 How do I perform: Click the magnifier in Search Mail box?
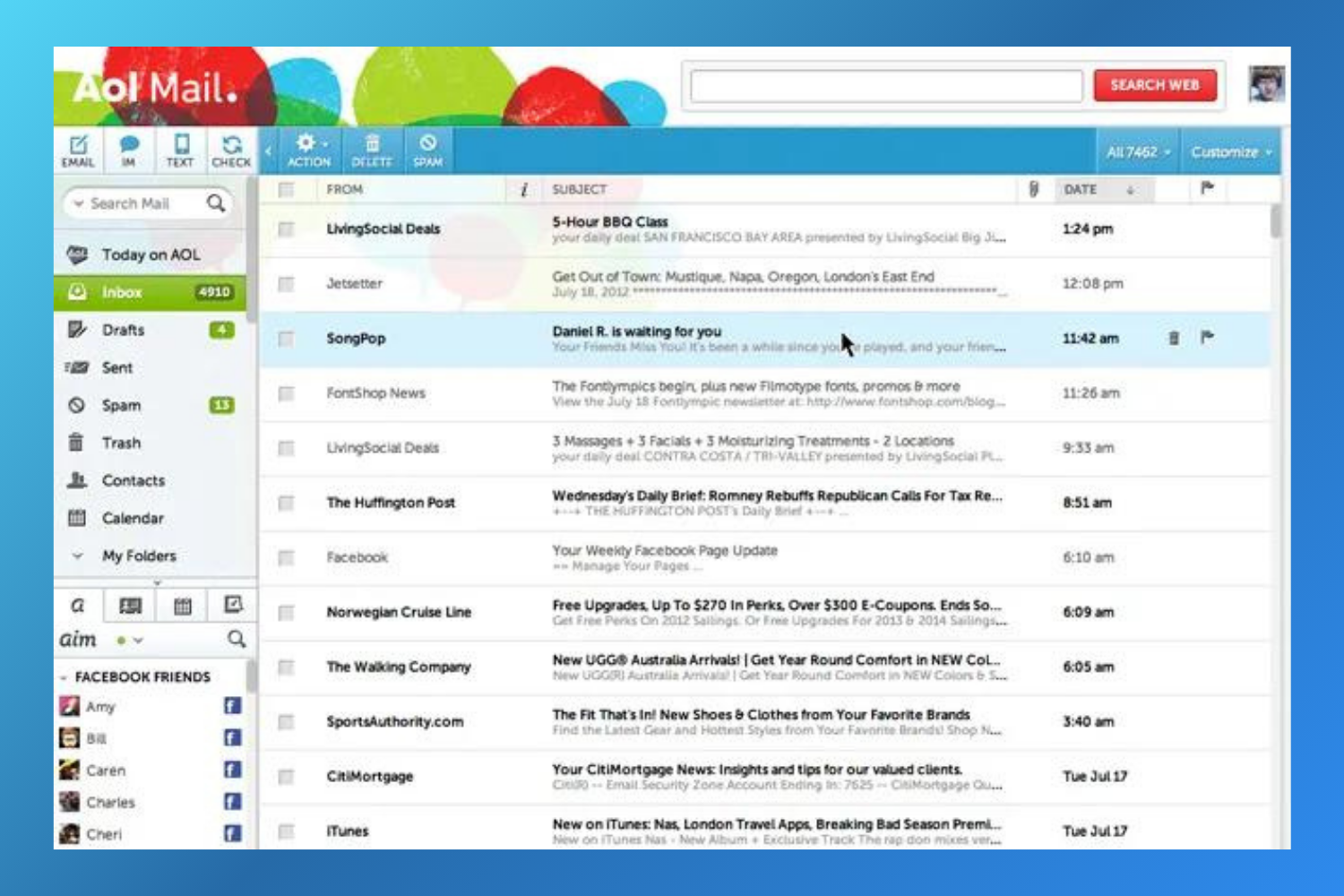216,203
